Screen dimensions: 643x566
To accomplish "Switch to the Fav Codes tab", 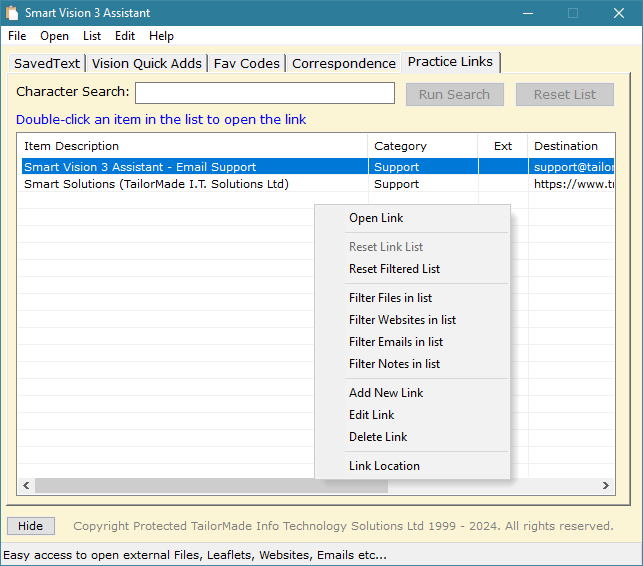I will [x=246, y=64].
